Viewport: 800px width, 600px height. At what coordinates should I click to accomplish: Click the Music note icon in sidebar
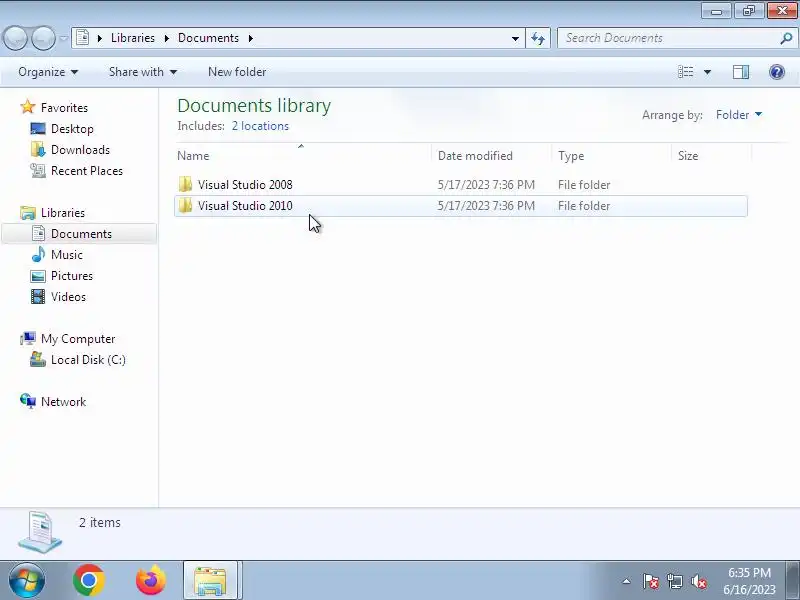[38, 254]
